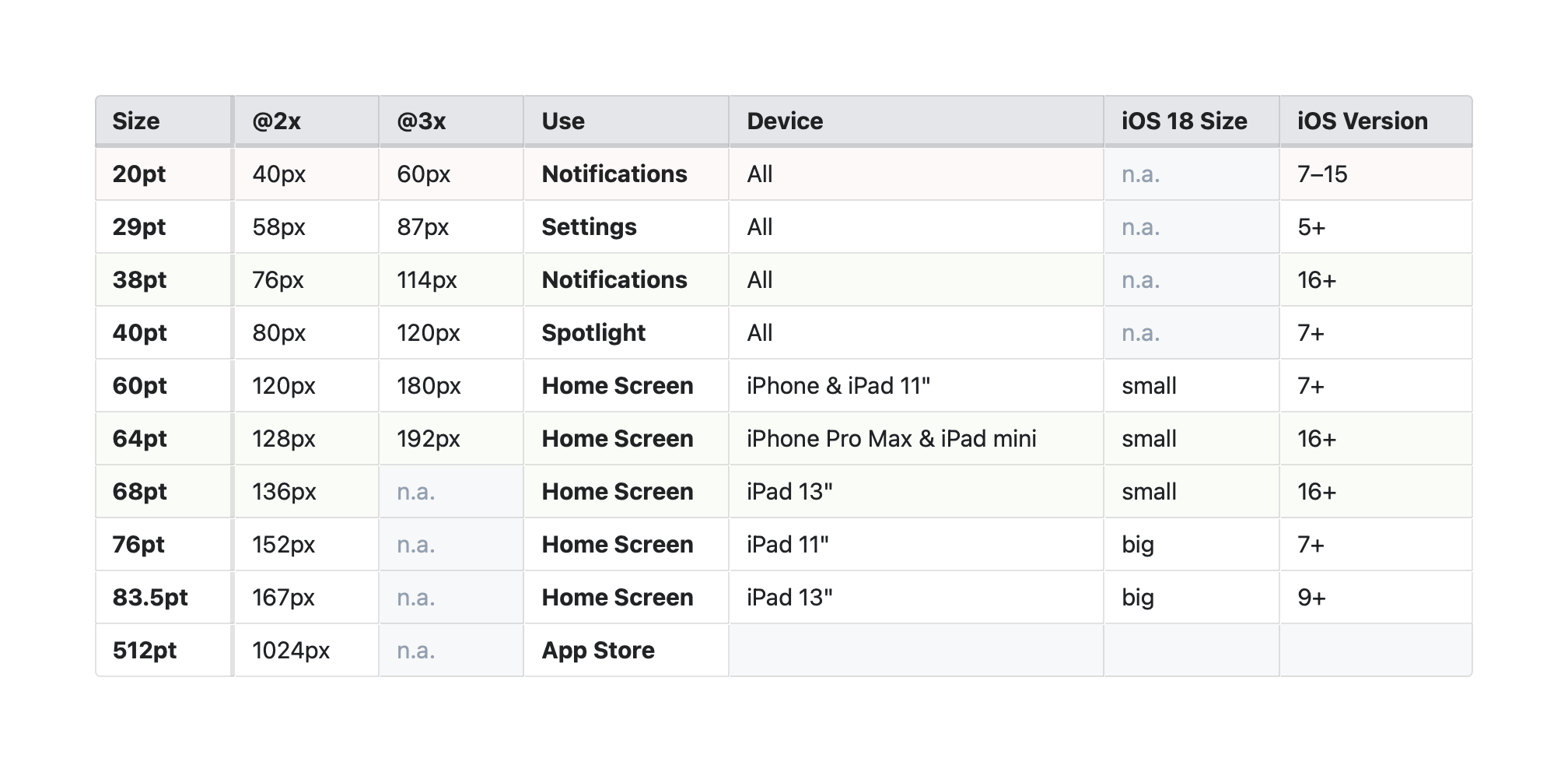The height and width of the screenshot is (772, 1568).
Task: Select the iOS 18 Size header
Action: [1184, 121]
